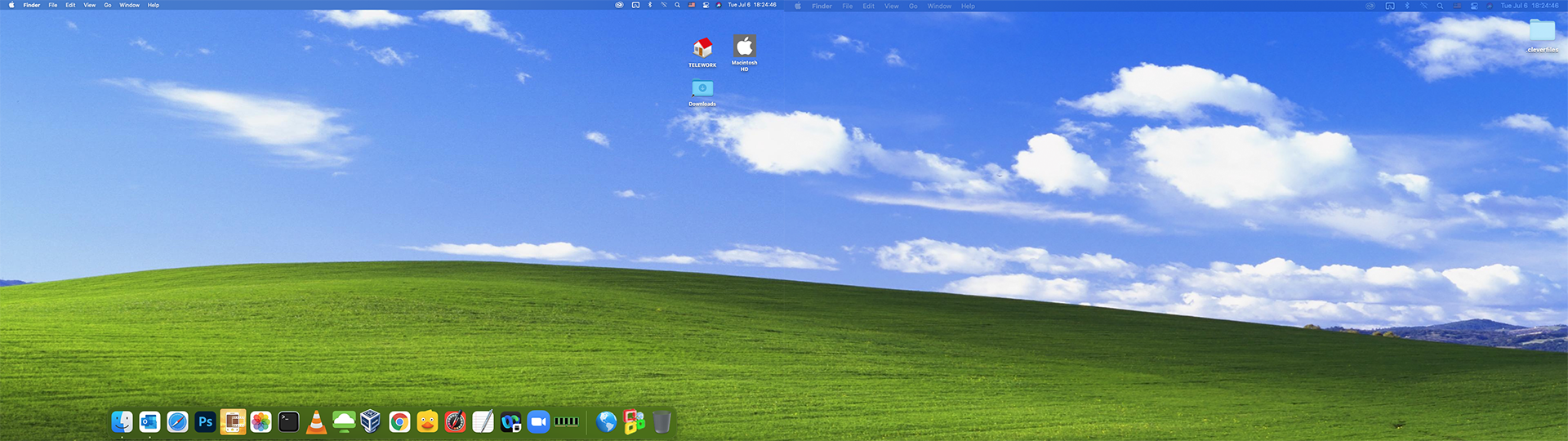Activate Siri from primary display menu bar
Image resolution: width=1568 pixels, height=441 pixels.
point(719,5)
